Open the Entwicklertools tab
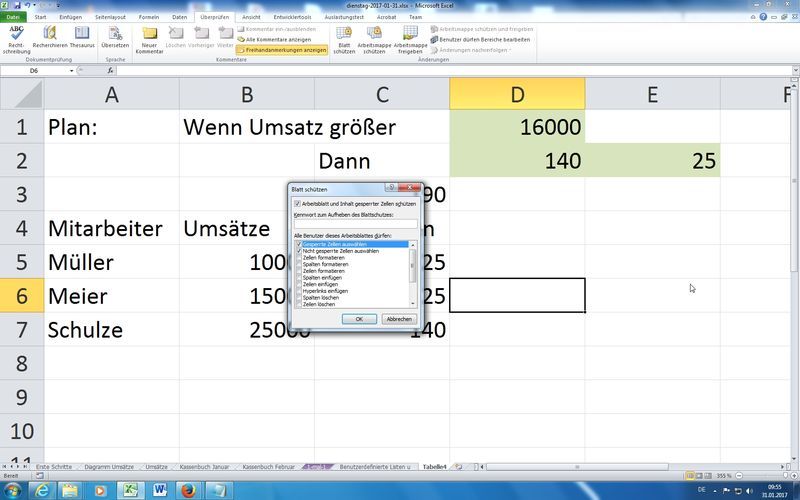The height and width of the screenshot is (500, 800). (x=292, y=17)
